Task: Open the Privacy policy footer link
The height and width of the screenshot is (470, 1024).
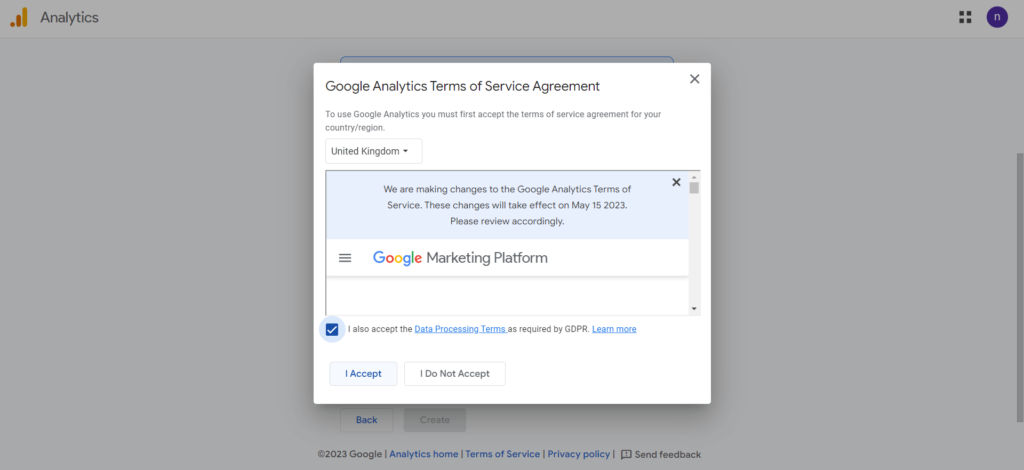Action: coord(579,454)
